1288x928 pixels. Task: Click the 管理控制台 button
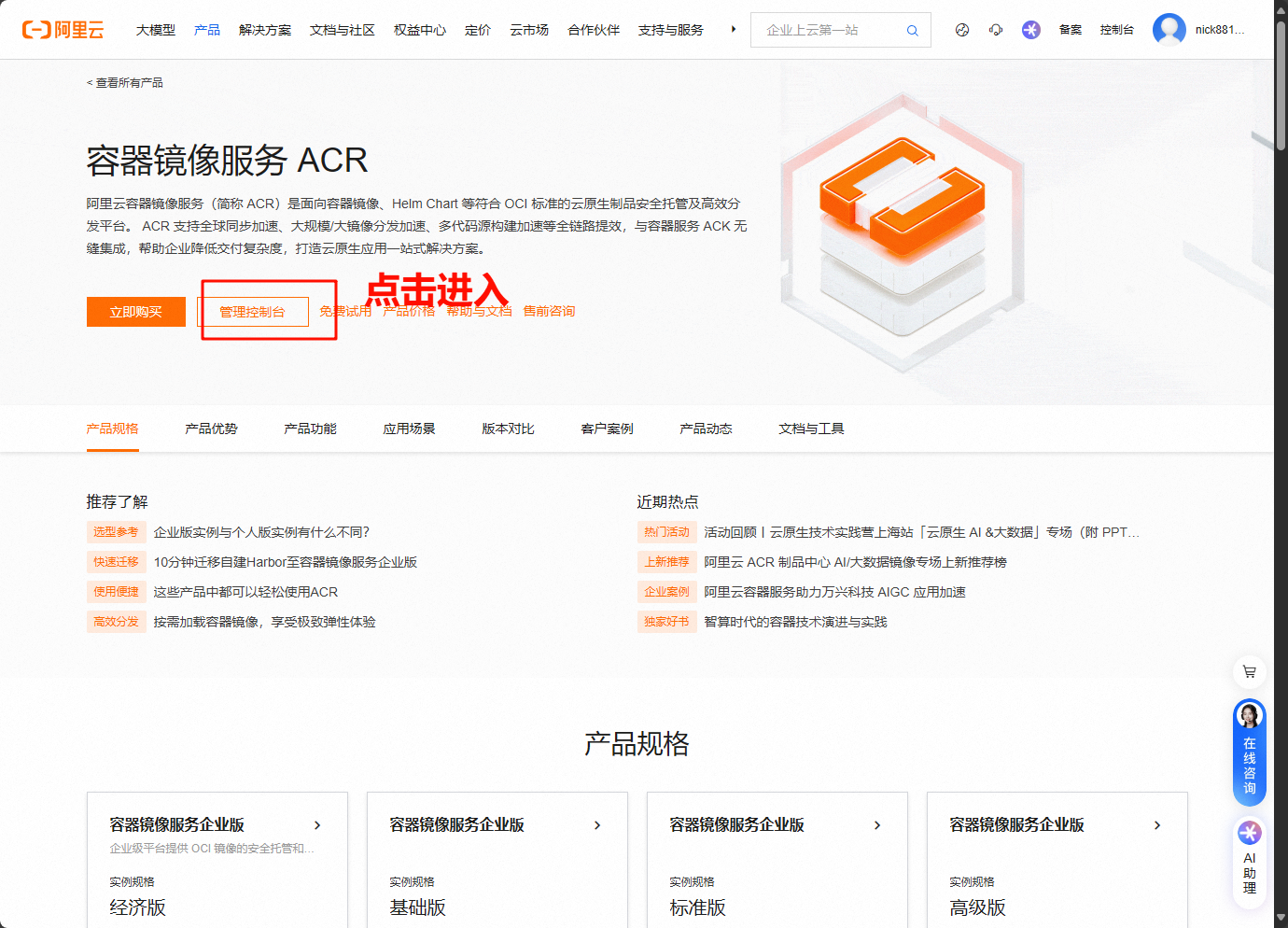click(253, 312)
